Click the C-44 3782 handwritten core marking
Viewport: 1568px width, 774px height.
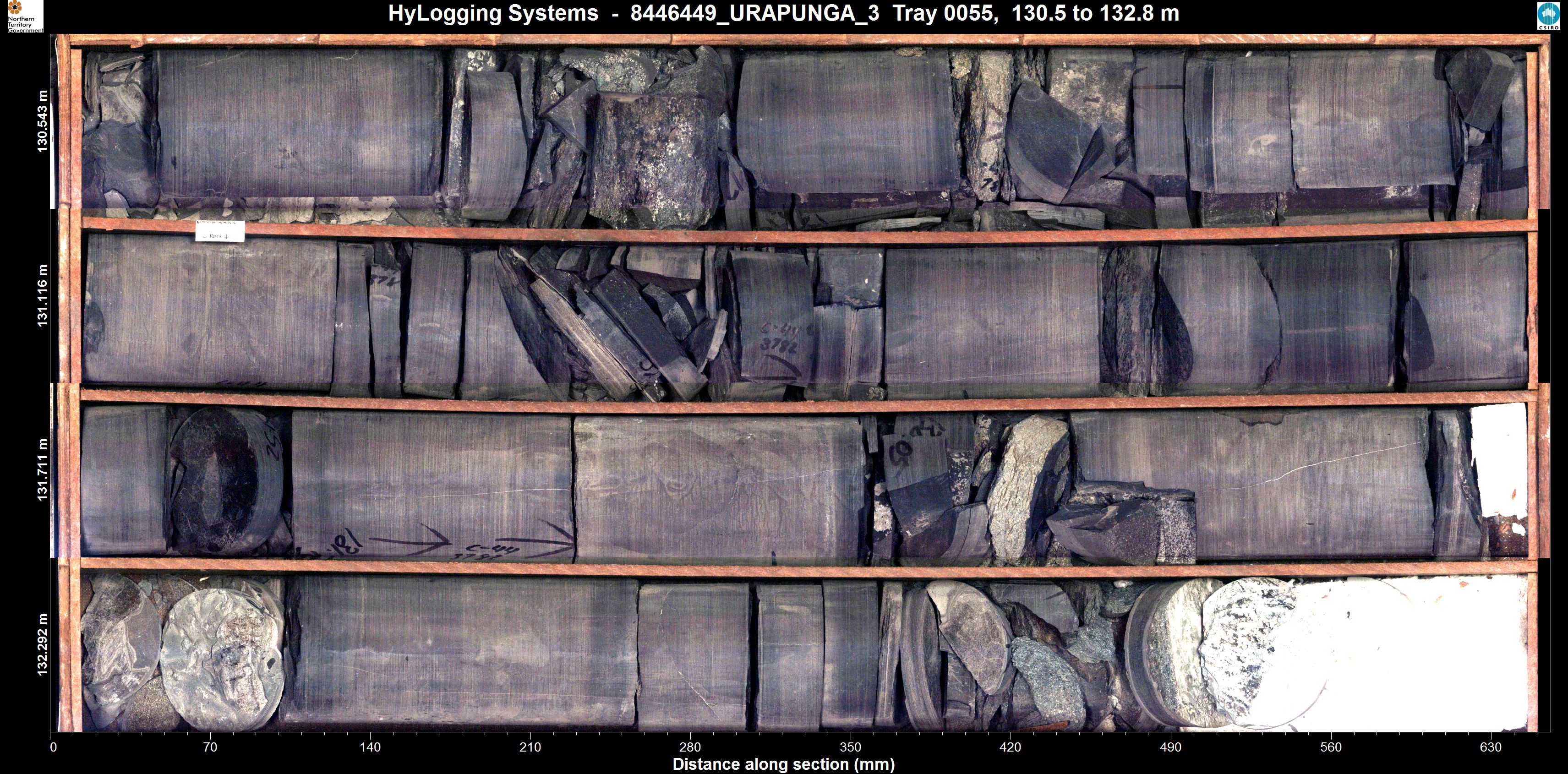pyautogui.click(x=779, y=338)
